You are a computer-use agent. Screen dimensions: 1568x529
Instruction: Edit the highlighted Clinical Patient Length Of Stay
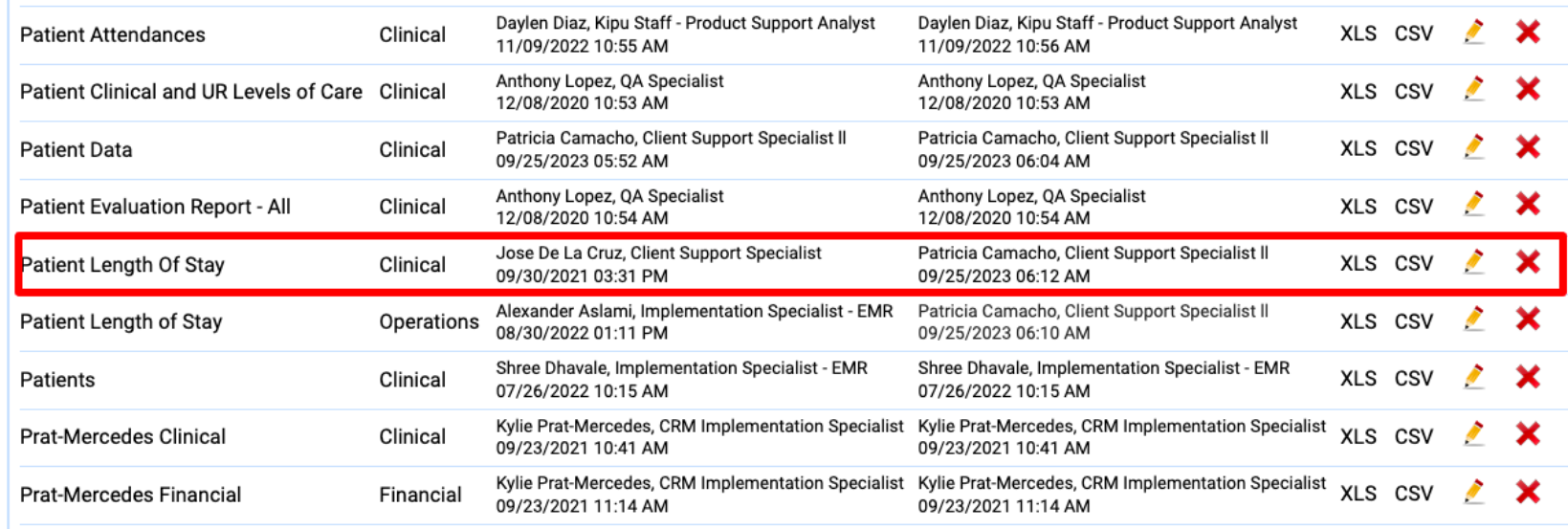(1474, 263)
